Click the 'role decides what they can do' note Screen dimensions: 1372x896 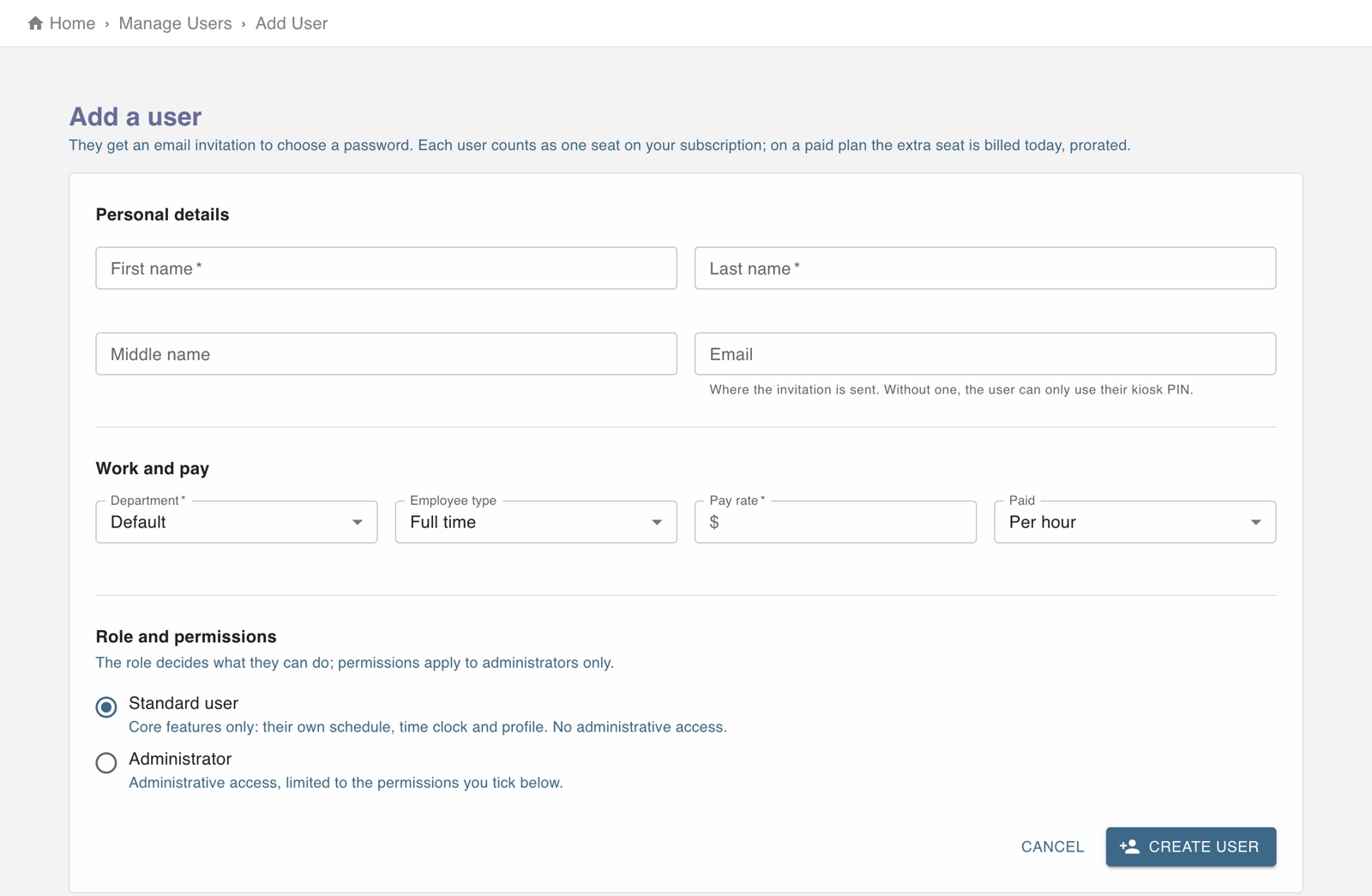click(355, 663)
